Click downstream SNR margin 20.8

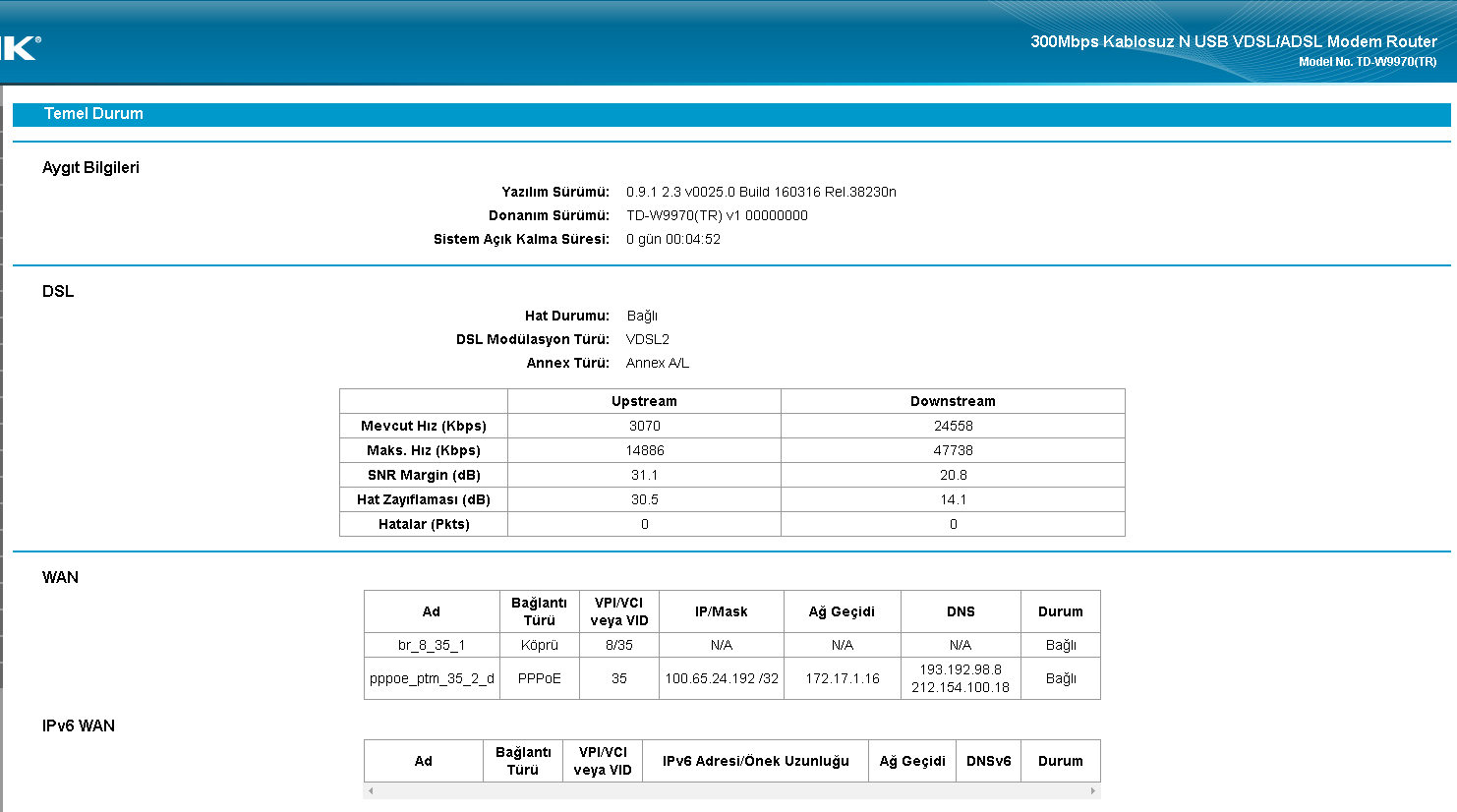point(954,475)
